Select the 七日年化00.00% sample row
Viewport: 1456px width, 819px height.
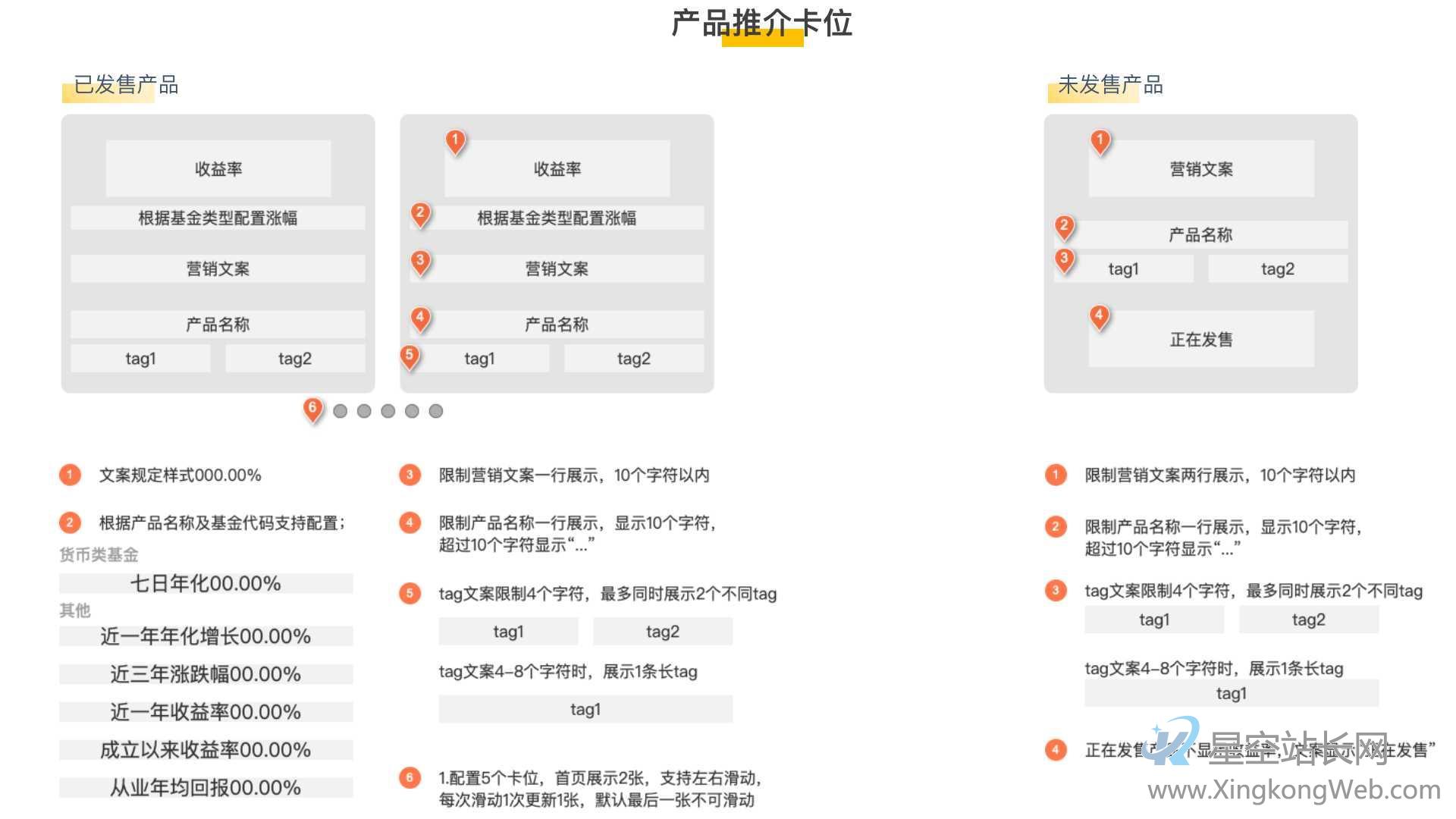tap(206, 583)
